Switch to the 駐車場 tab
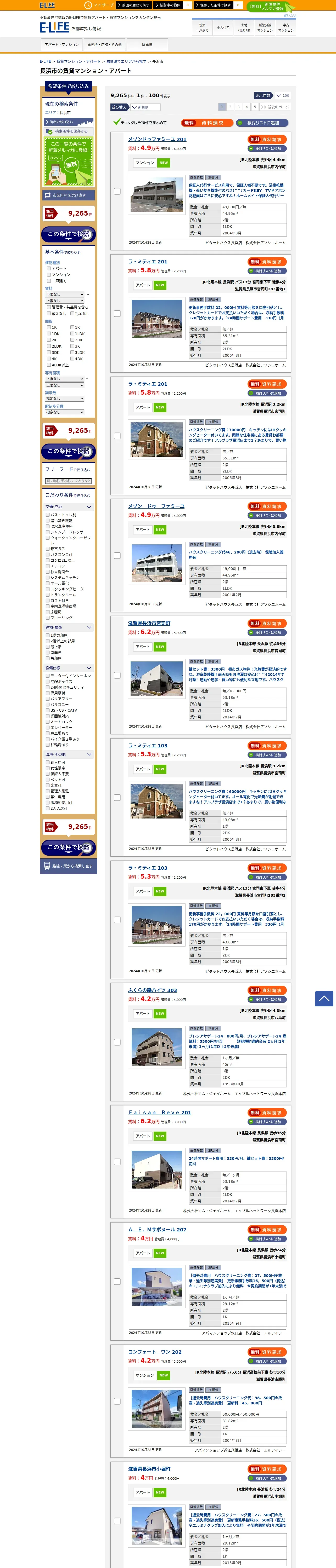This screenshot has height=1568, width=336. coord(147,44)
